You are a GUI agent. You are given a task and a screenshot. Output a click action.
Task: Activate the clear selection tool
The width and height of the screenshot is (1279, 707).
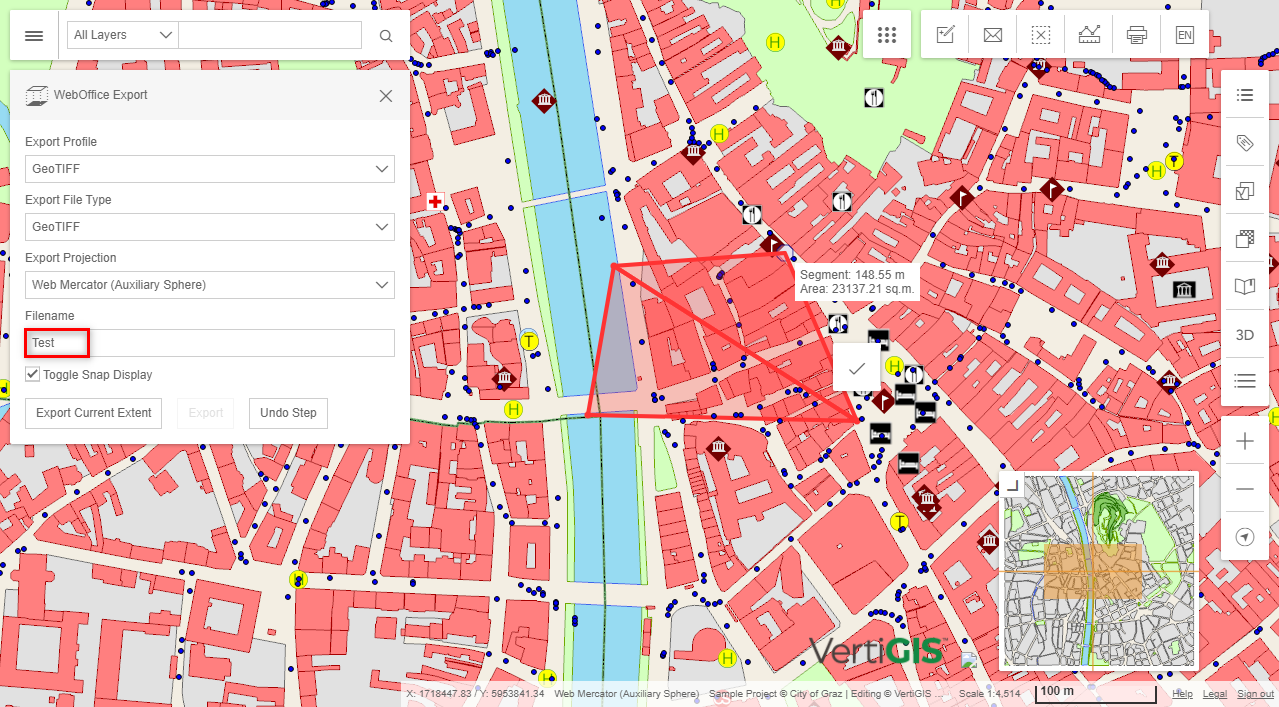pos(1040,35)
